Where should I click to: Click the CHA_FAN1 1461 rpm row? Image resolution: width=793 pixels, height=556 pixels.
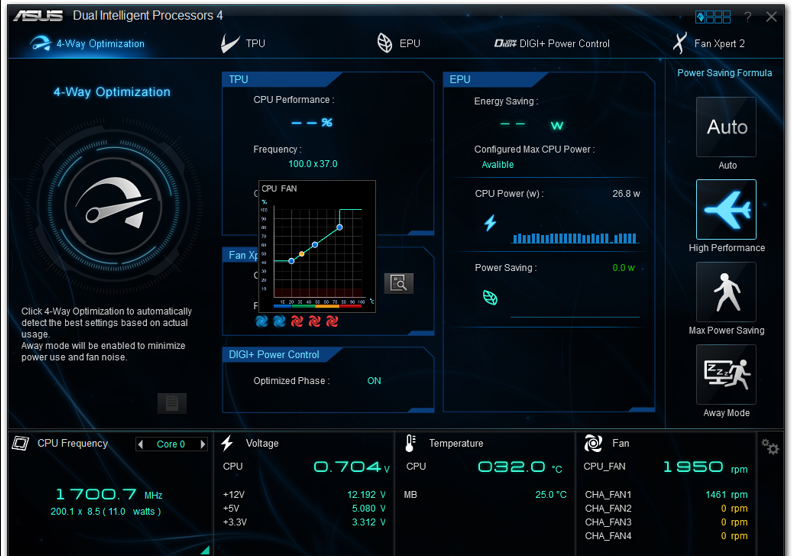(666, 494)
